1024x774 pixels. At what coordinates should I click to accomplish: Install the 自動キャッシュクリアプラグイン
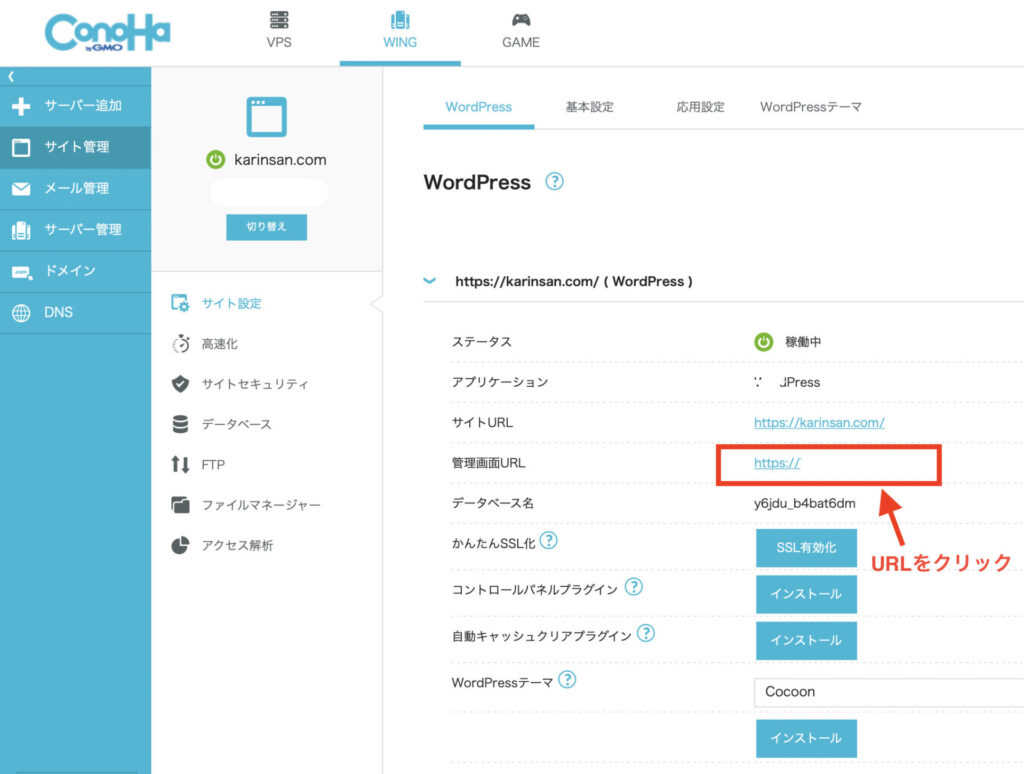click(807, 641)
